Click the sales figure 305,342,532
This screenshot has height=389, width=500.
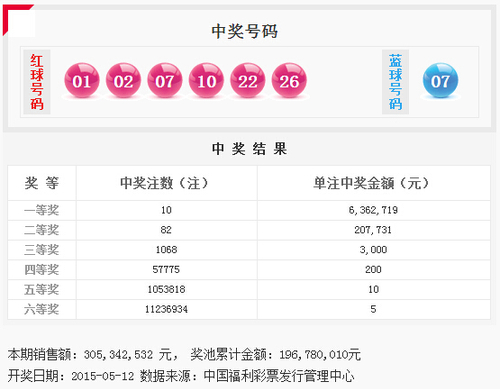coord(118,355)
